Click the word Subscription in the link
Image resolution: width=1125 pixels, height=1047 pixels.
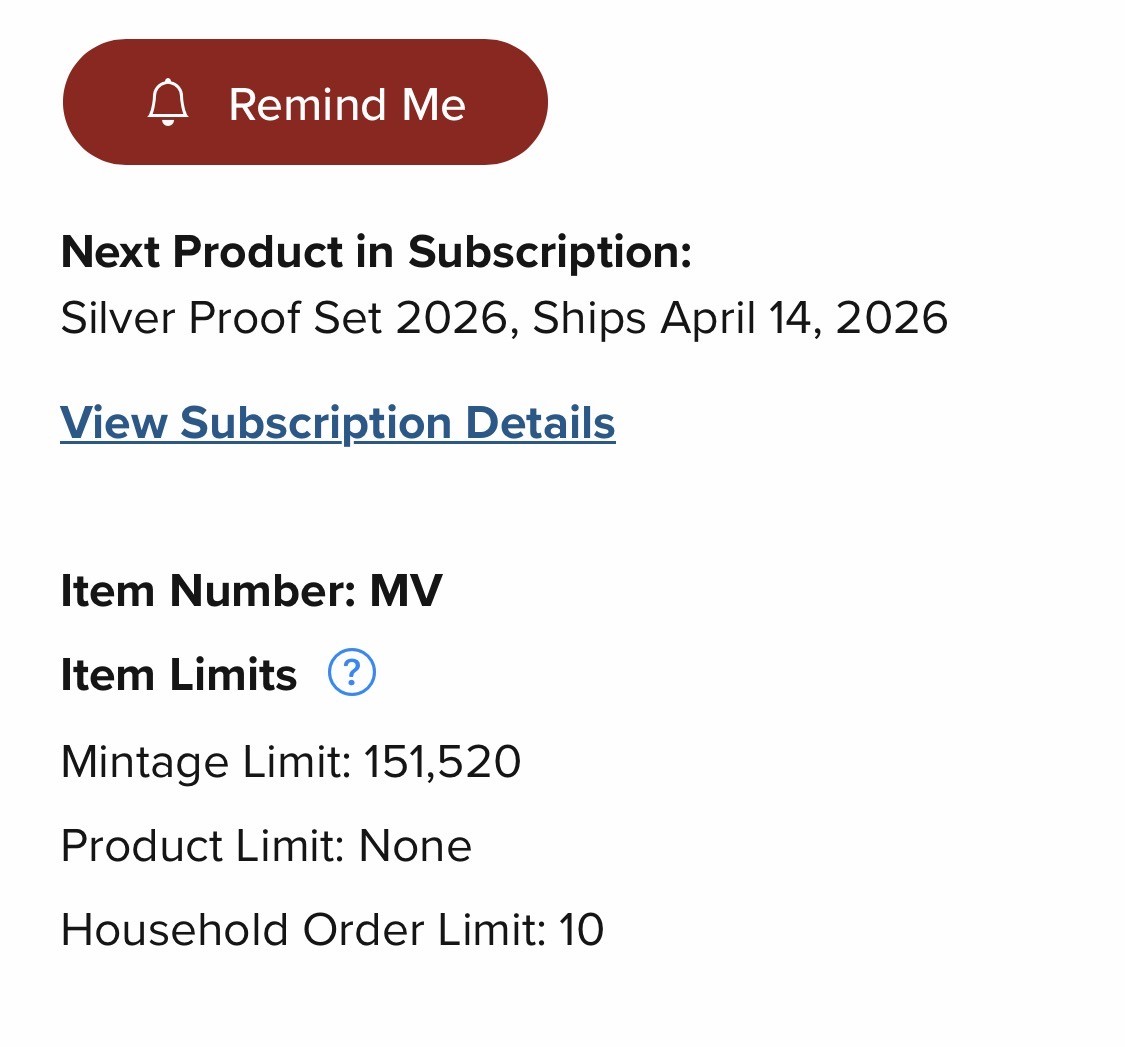tap(318, 422)
